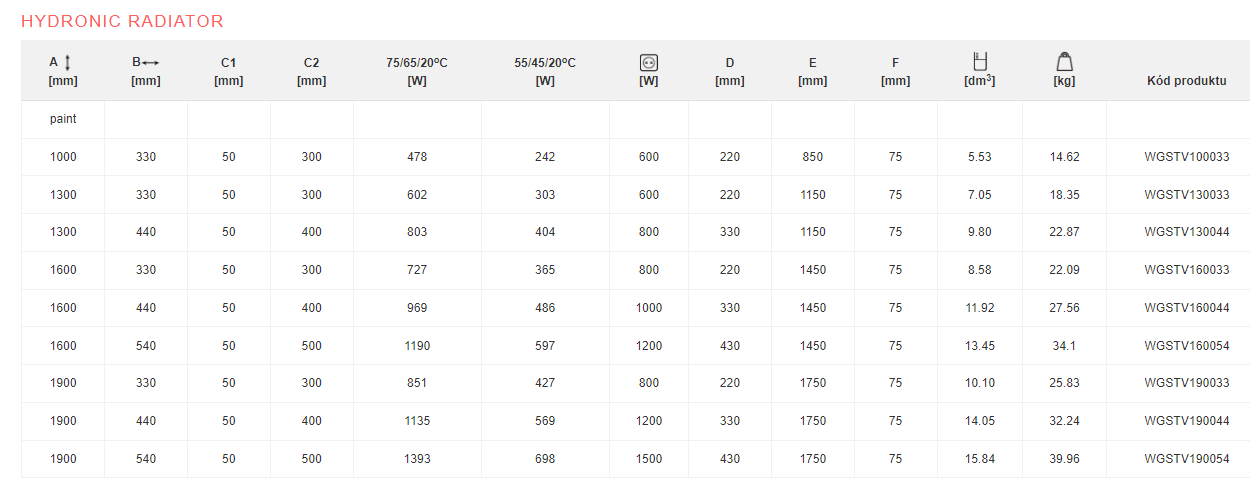This screenshot has width=1250, height=491.
Task: Select the HYDRONIC RADIATOR heading
Action: click(122, 21)
